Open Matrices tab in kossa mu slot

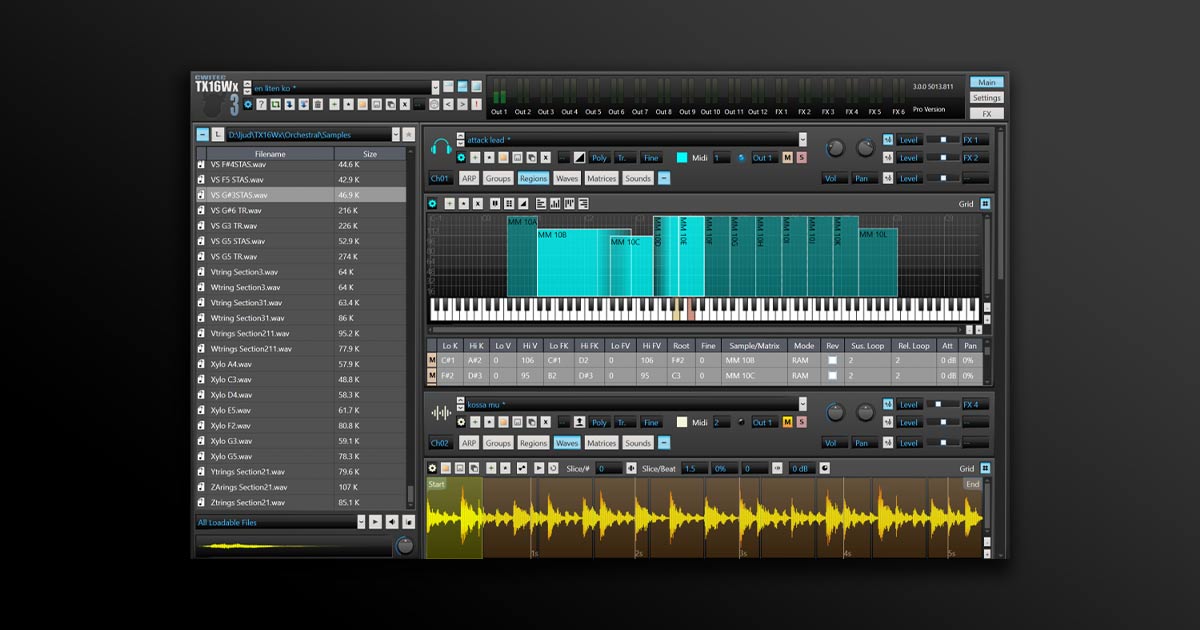[x=601, y=443]
